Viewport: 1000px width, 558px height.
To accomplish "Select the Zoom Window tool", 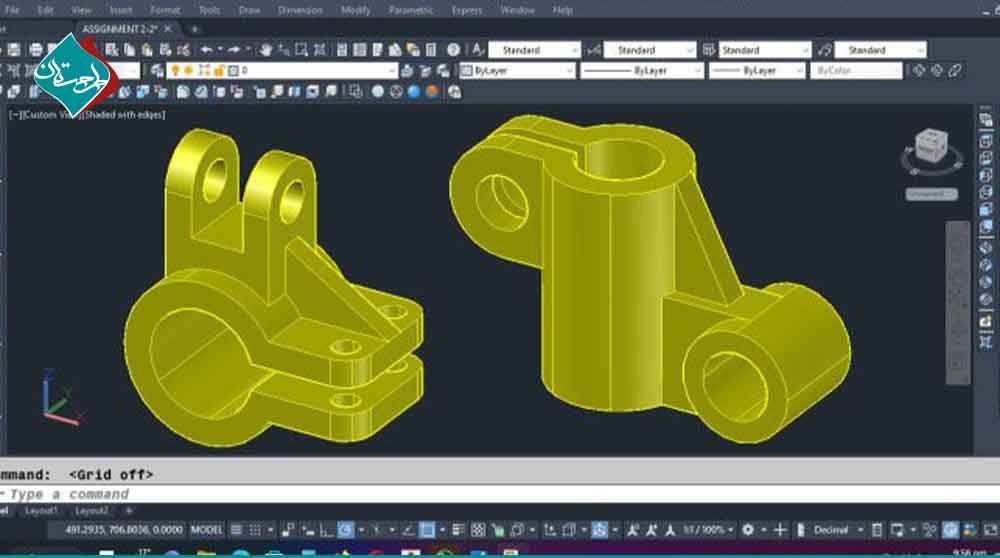I will tap(301, 50).
